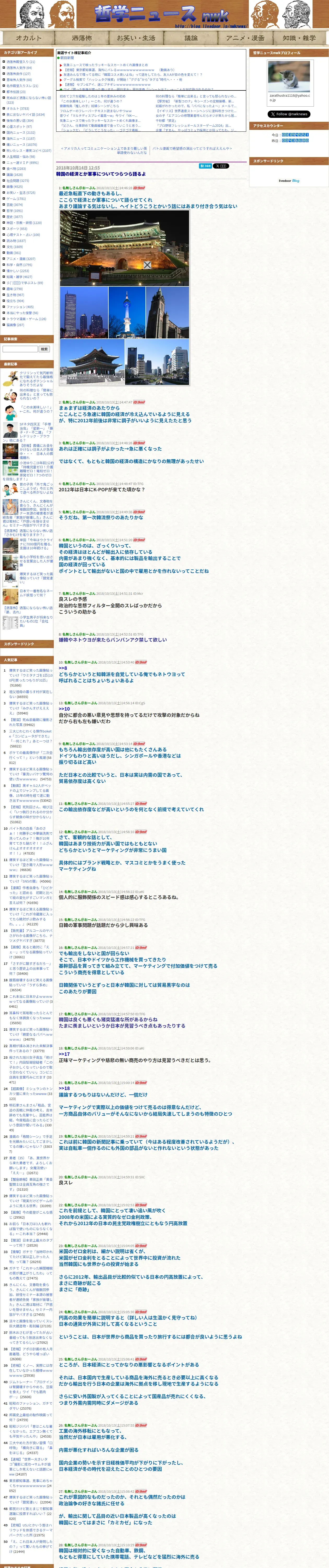Open the article title 韓国の経済とか軍事について link
The width and height of the screenshot is (329, 1568).
[x=101, y=174]
